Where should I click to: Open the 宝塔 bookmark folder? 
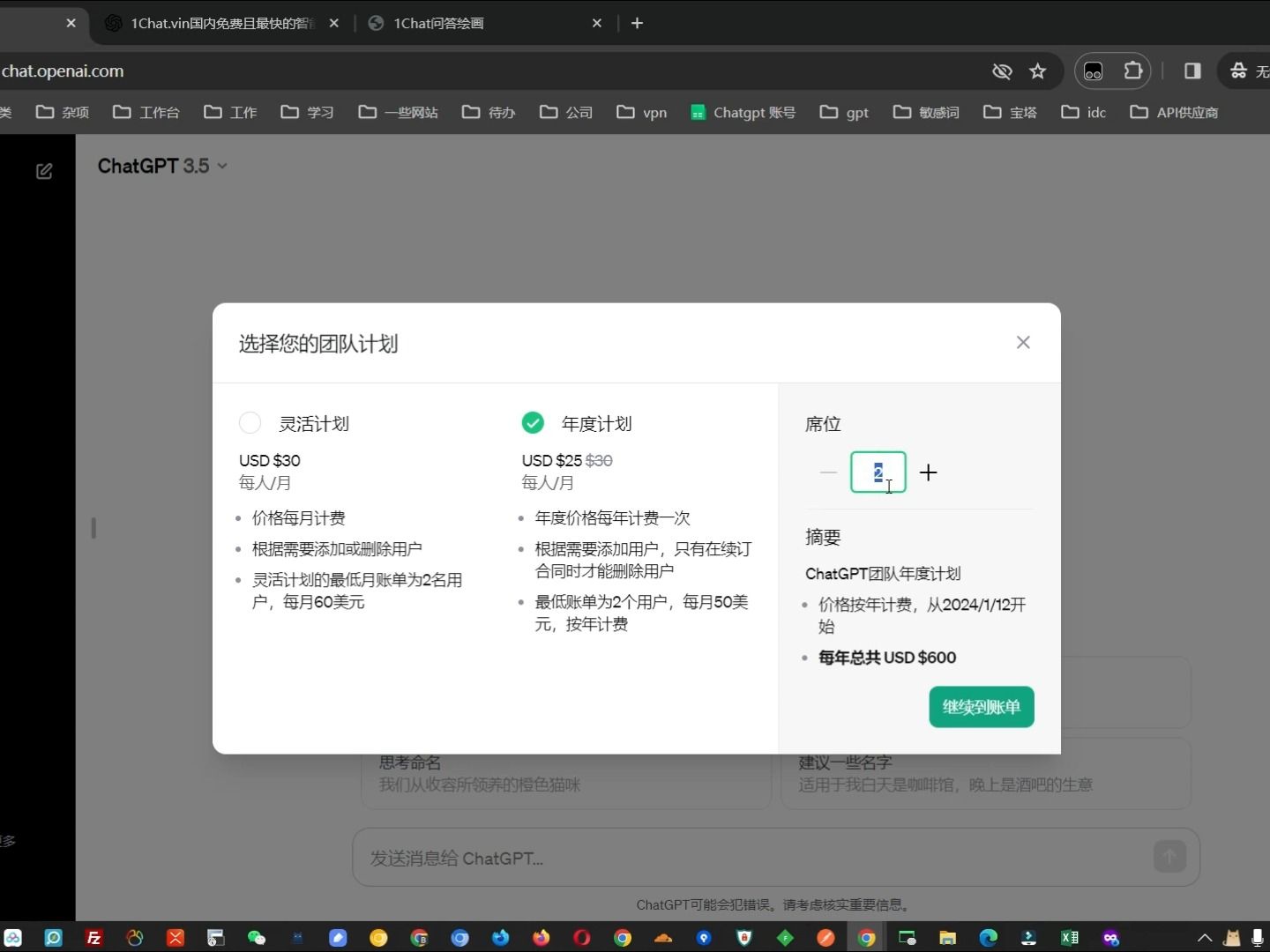click(x=1011, y=112)
